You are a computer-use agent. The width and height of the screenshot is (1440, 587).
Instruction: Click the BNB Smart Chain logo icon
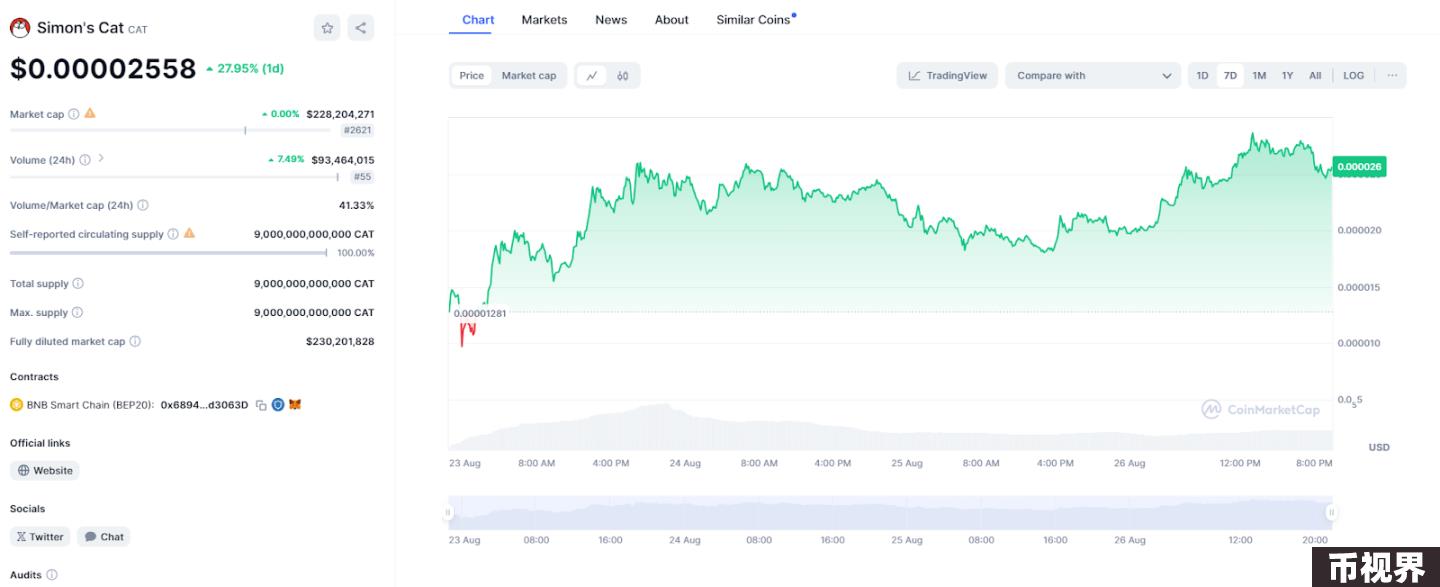click(16, 405)
